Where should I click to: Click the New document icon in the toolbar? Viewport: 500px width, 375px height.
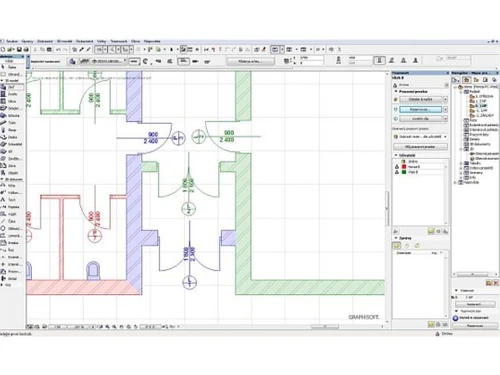pos(3,49)
